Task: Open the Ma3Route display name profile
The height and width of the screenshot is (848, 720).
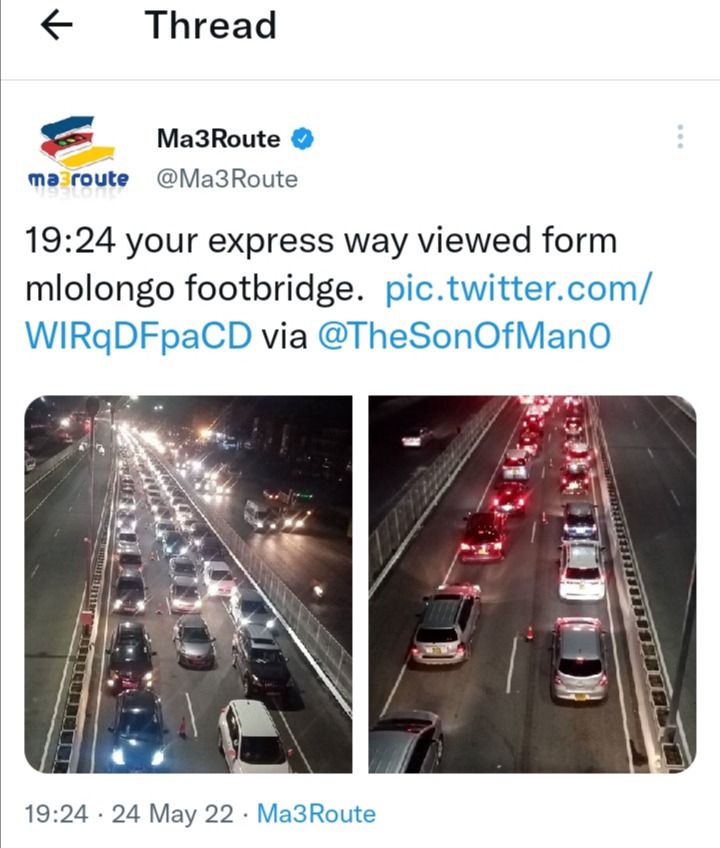Action: click(218, 139)
